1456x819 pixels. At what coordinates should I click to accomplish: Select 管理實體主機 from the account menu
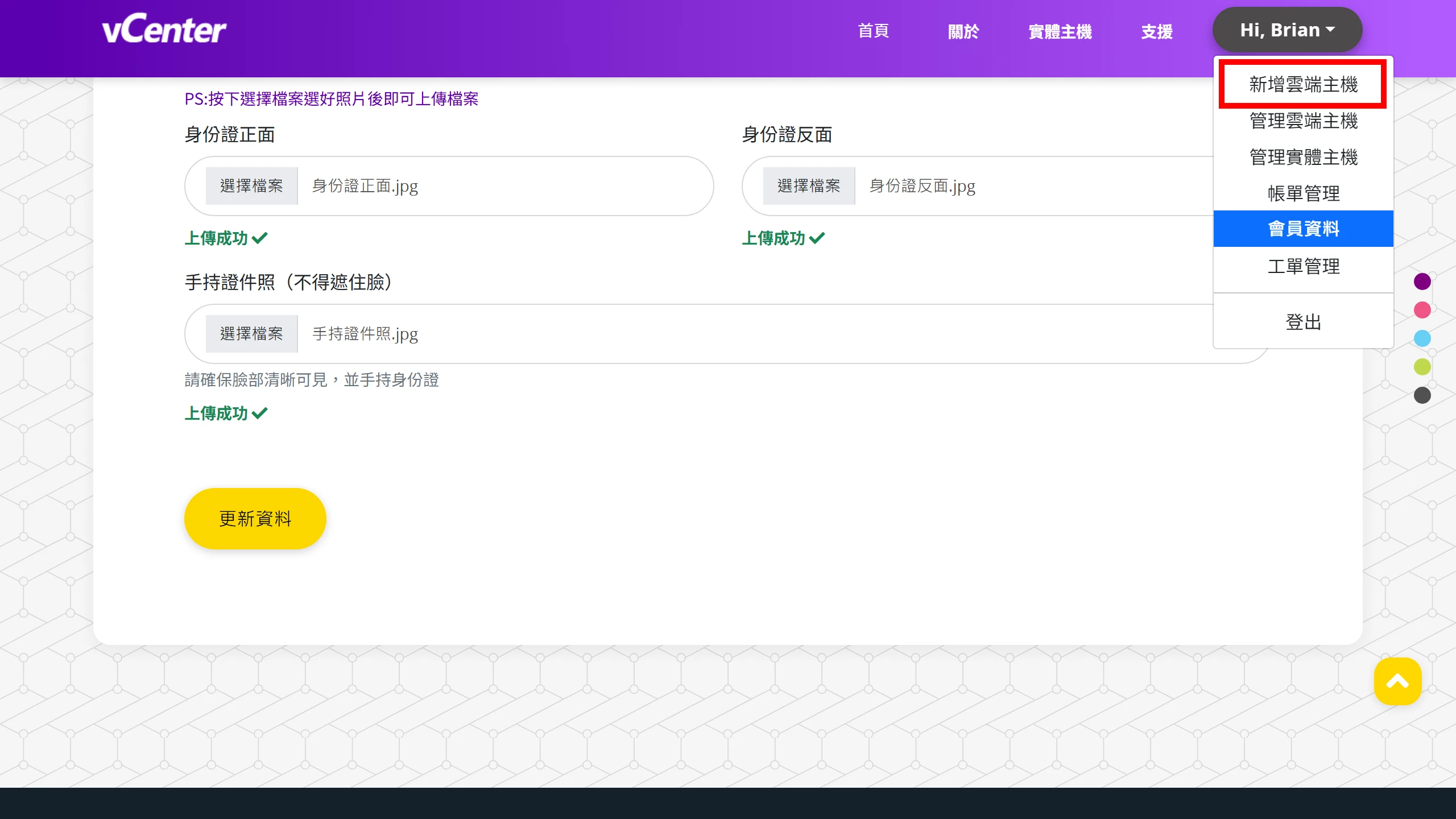click(1303, 157)
